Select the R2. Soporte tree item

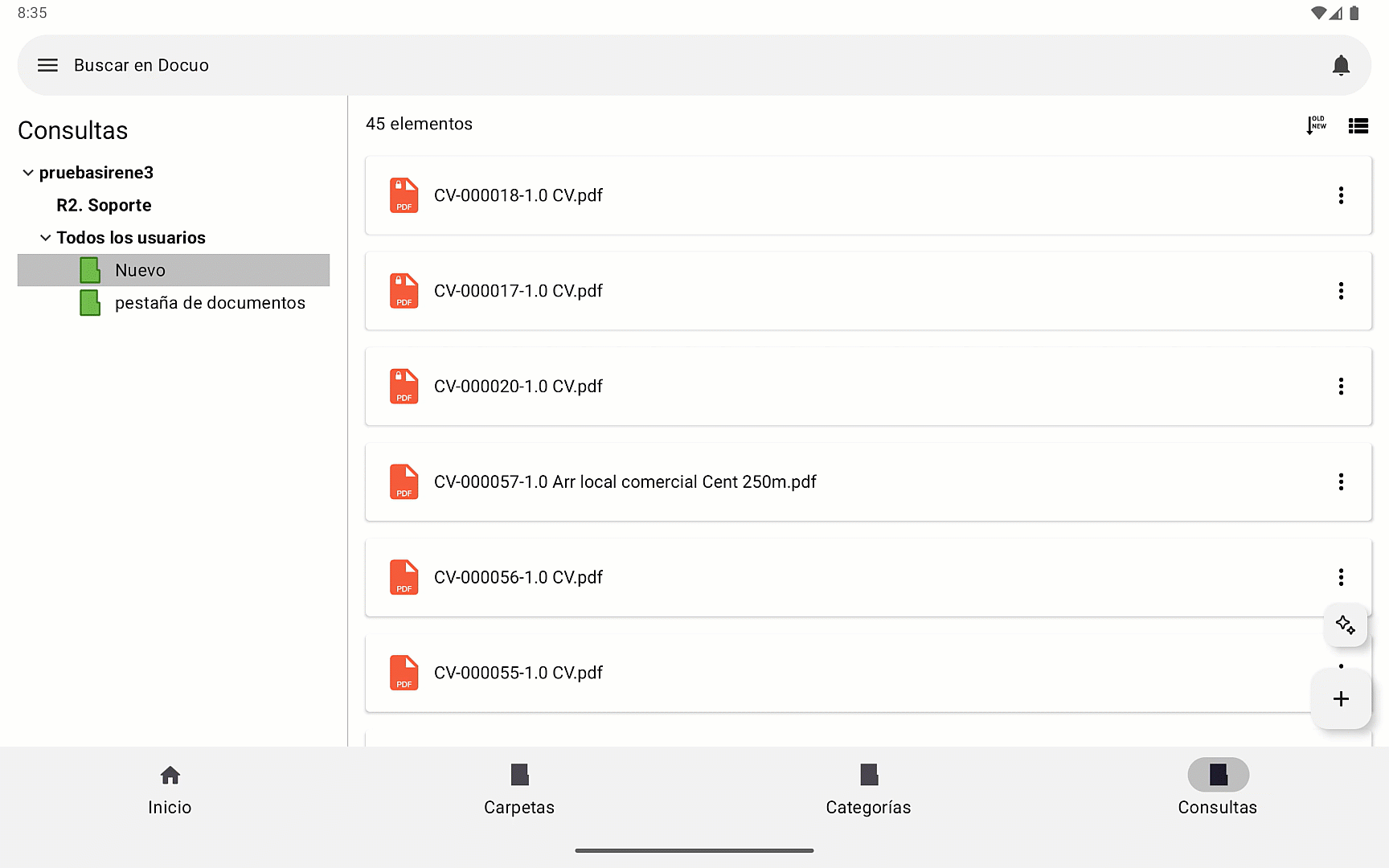tap(104, 205)
